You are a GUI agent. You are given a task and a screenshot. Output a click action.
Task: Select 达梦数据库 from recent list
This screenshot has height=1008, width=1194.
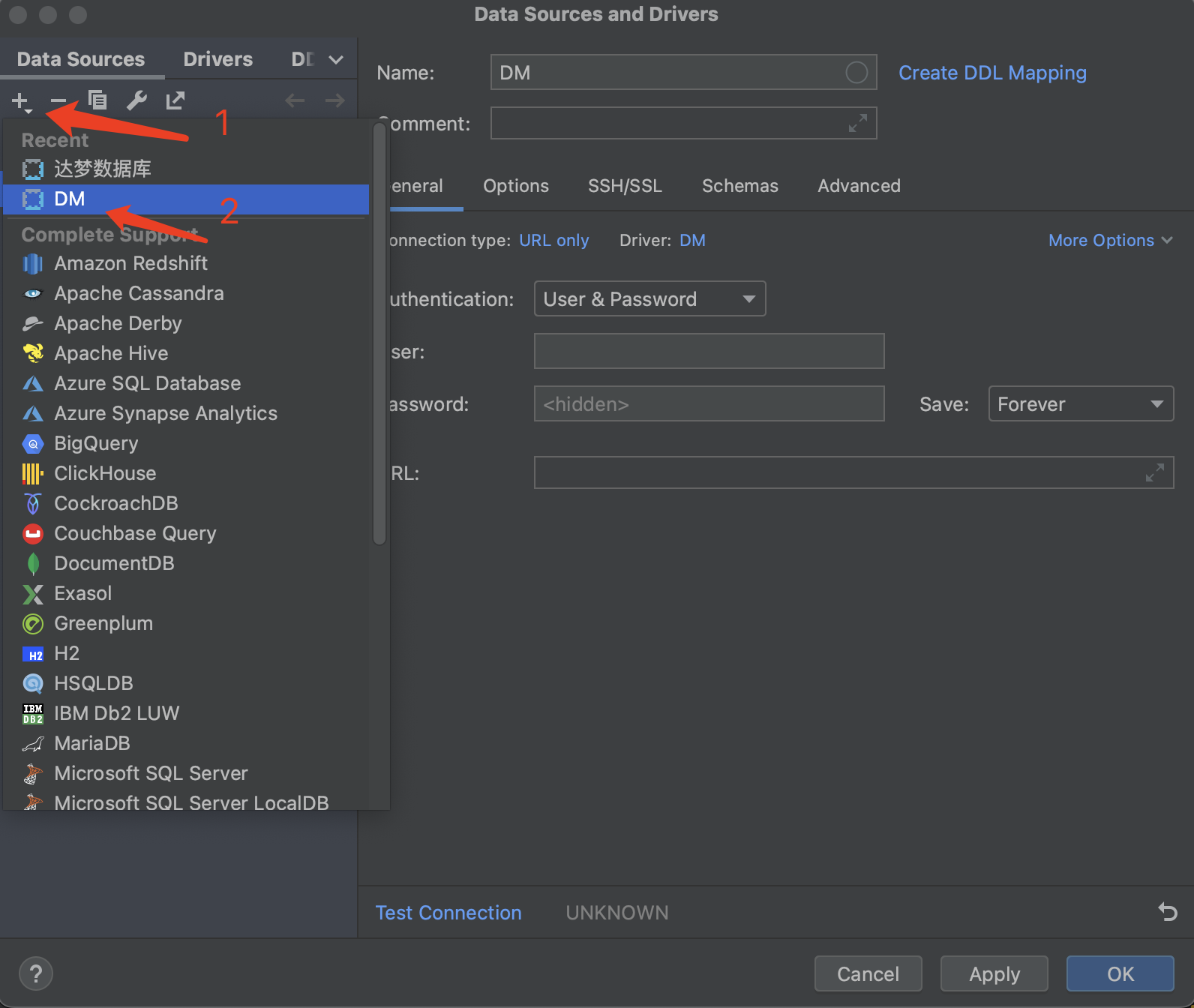[x=186, y=169]
